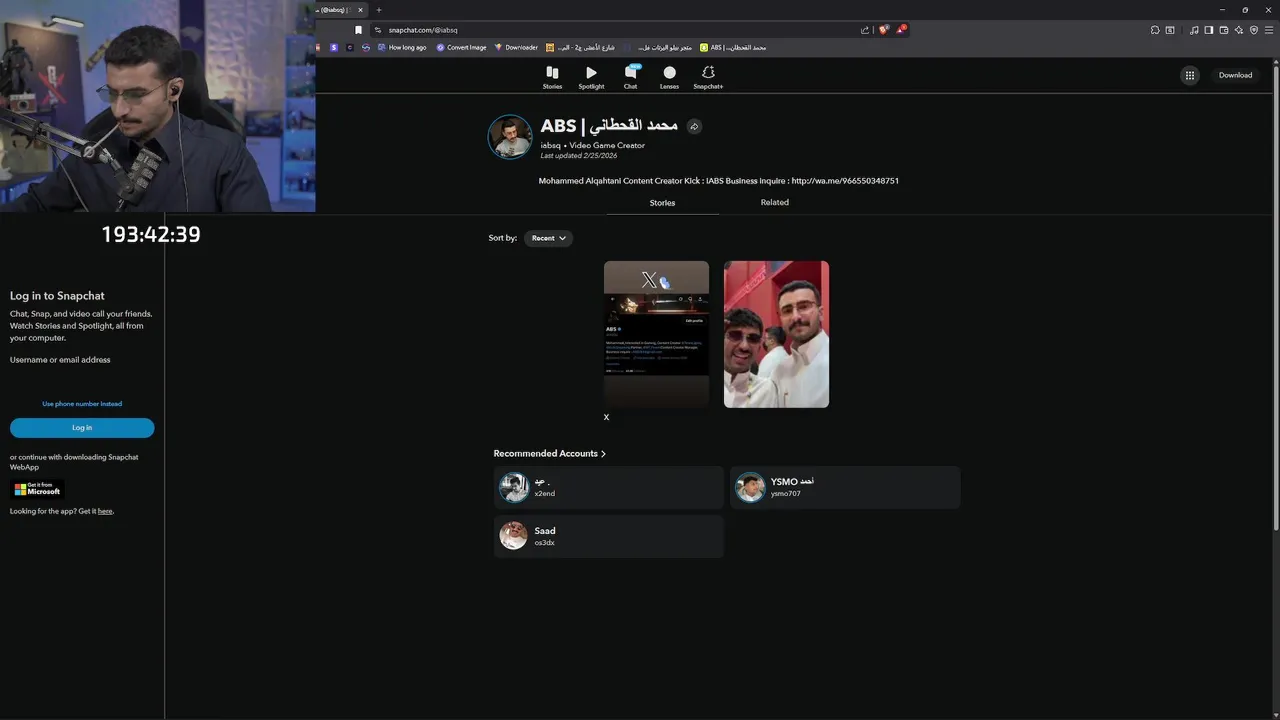Screen dimensions: 1280x720
Task: Open the Saad recommended account card
Action: [x=608, y=536]
